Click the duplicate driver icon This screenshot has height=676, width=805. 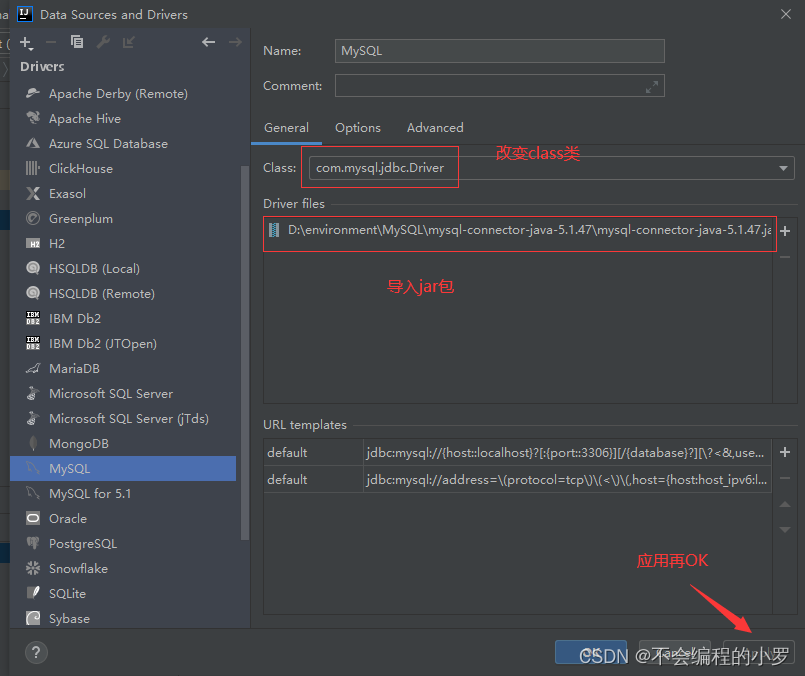77,42
